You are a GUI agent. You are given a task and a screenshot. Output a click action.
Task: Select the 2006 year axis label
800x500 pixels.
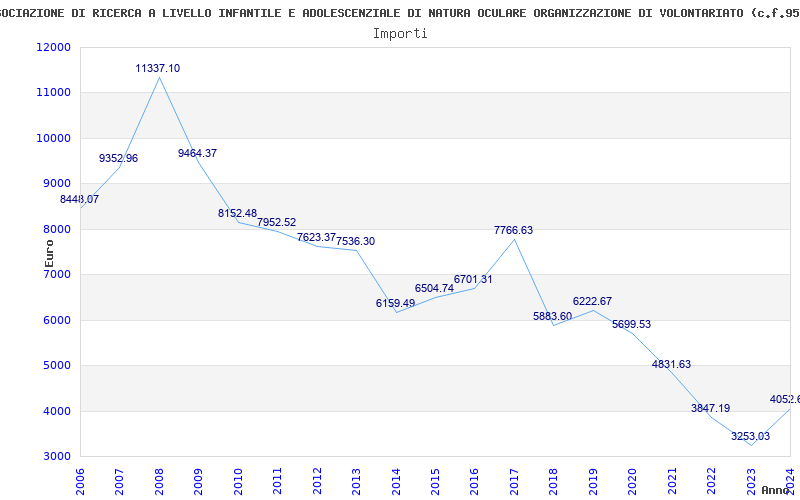pos(80,481)
